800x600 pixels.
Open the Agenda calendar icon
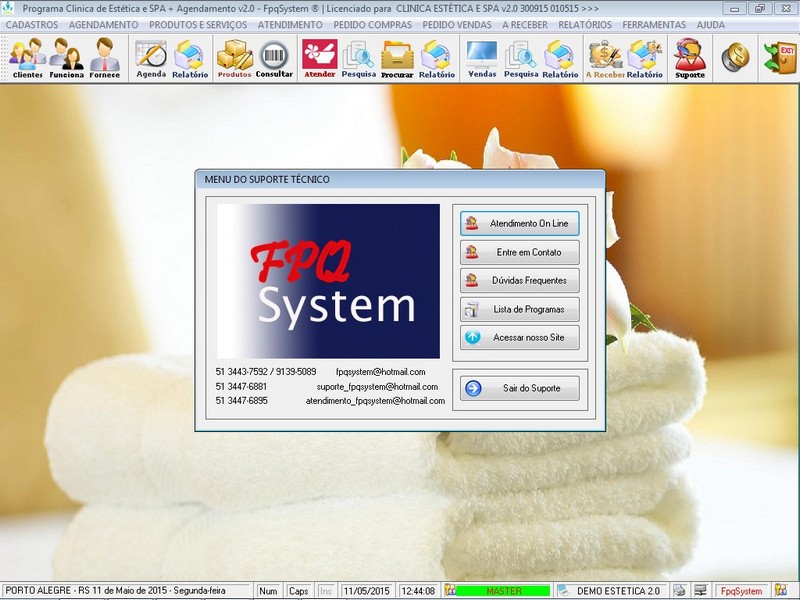coord(151,58)
